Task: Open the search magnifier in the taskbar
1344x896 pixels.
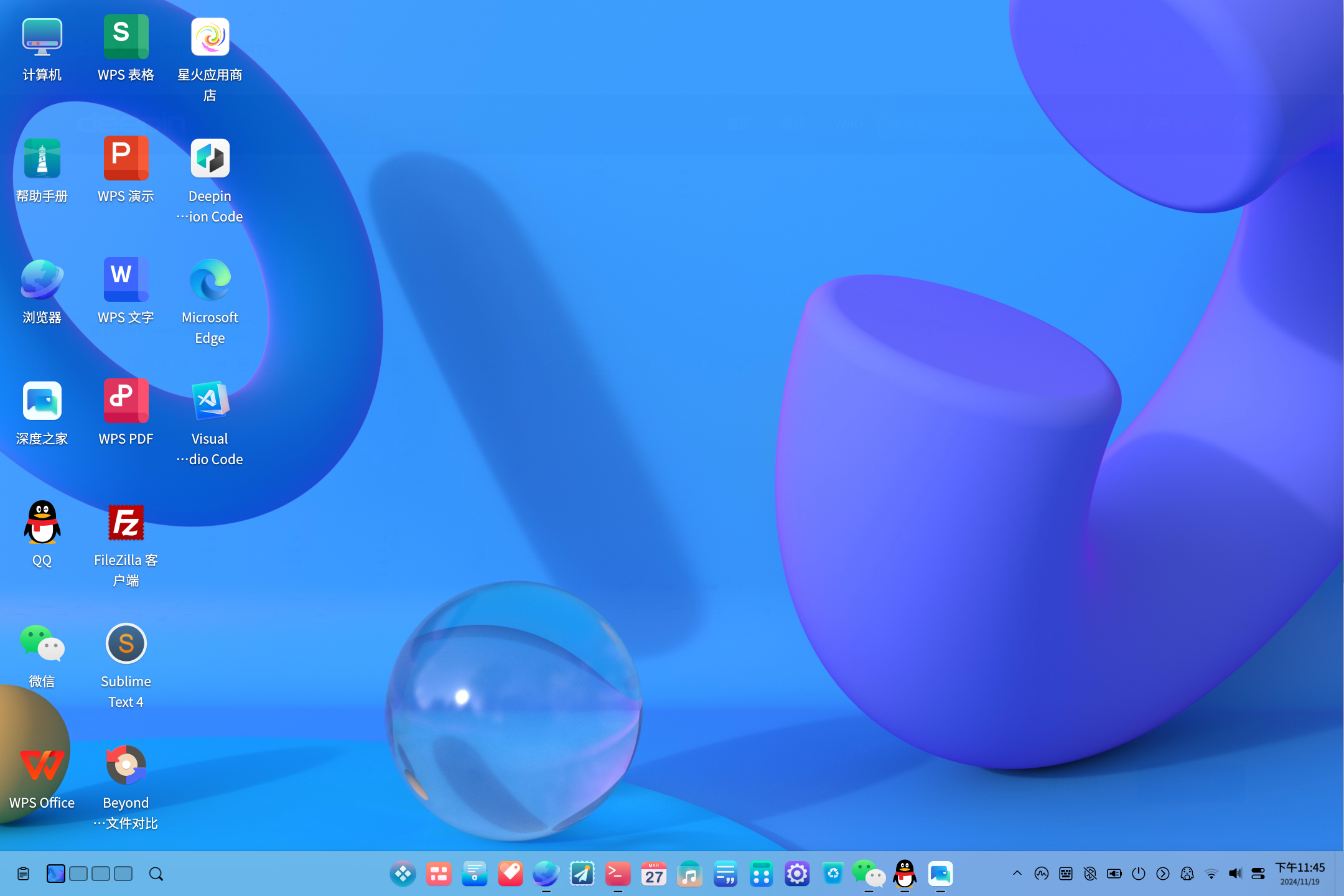Action: click(x=156, y=874)
